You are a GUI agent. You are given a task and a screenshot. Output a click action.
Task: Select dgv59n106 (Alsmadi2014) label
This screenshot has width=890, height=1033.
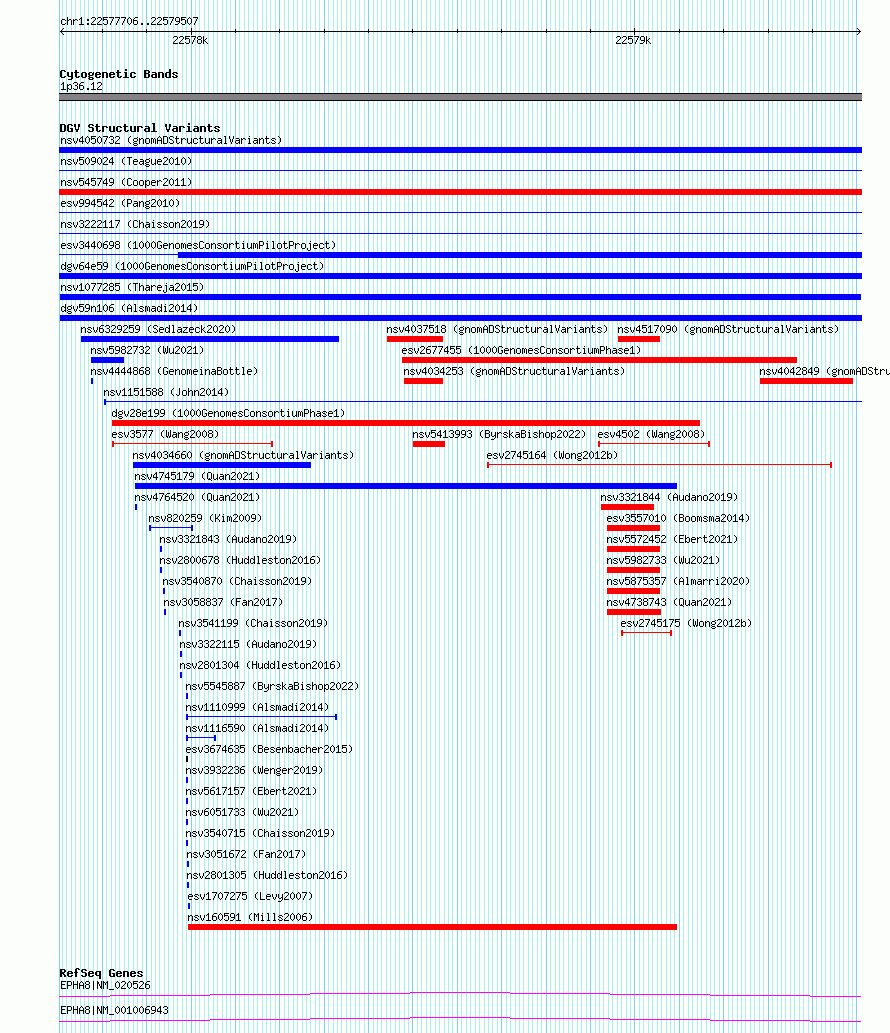pos(128,309)
